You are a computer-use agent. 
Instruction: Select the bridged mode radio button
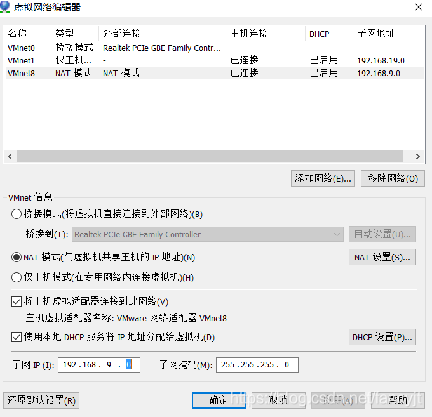[x=16, y=214]
